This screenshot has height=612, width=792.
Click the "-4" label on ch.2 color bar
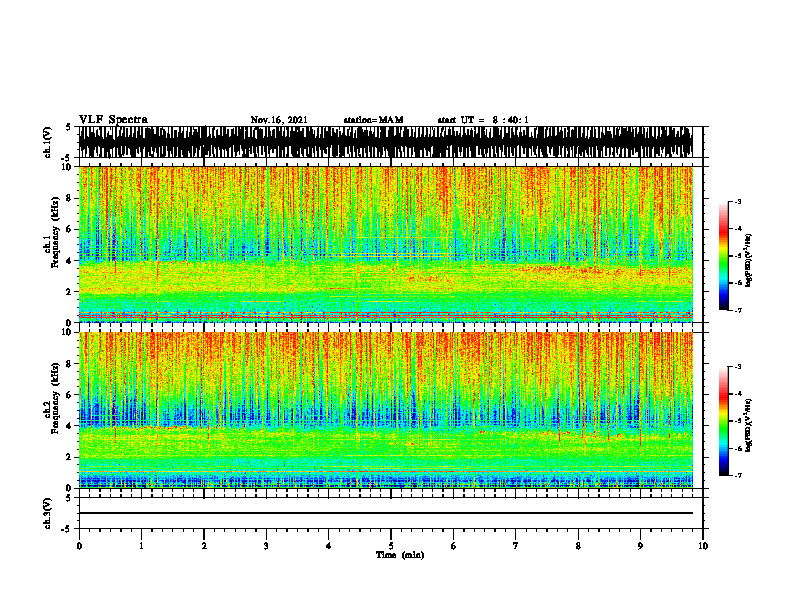tap(738, 393)
